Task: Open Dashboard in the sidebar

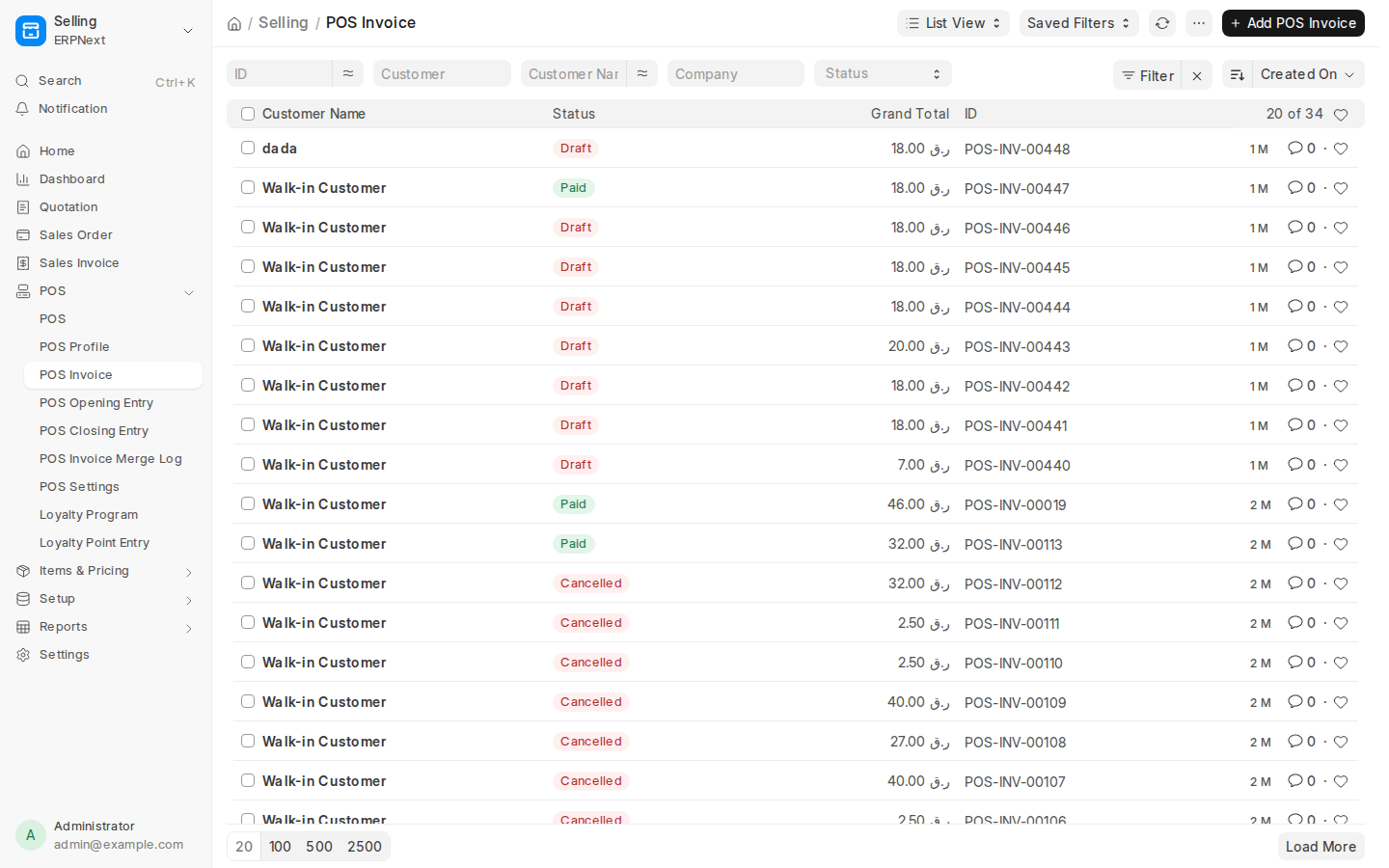Action: point(106,179)
